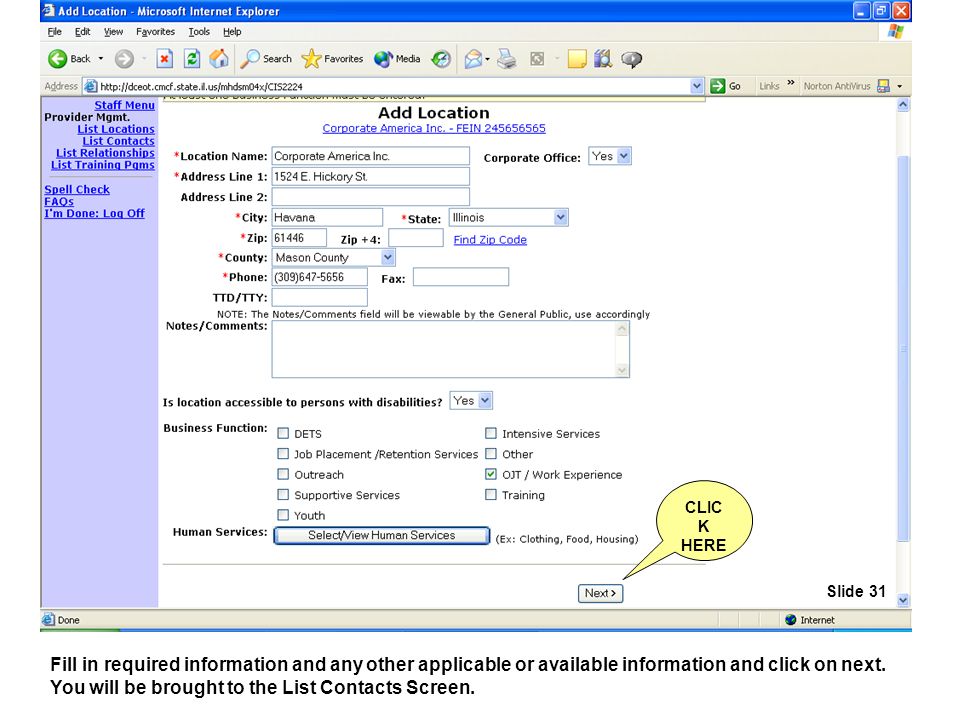Viewport: 960px width, 720px height.
Task: Click the Print icon
Action: pyautogui.click(x=506, y=59)
